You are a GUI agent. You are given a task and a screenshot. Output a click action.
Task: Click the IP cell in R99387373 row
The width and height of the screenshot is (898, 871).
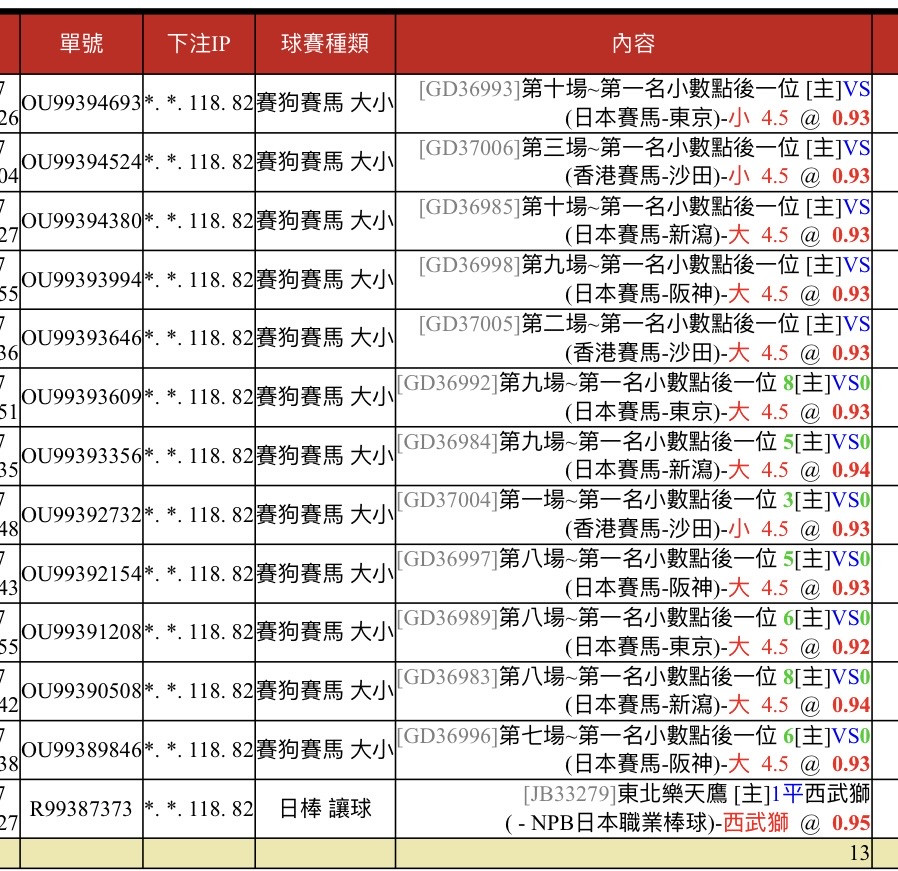(x=199, y=809)
